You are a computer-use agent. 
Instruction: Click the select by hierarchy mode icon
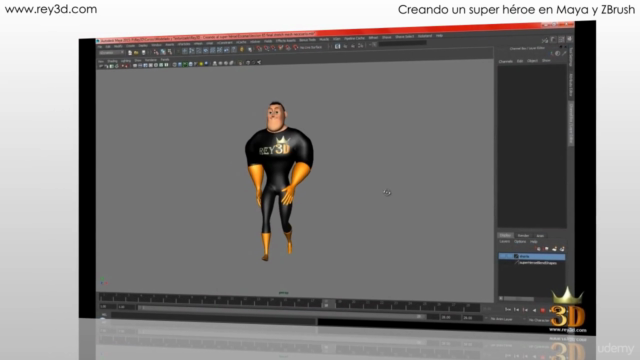click(x=156, y=52)
